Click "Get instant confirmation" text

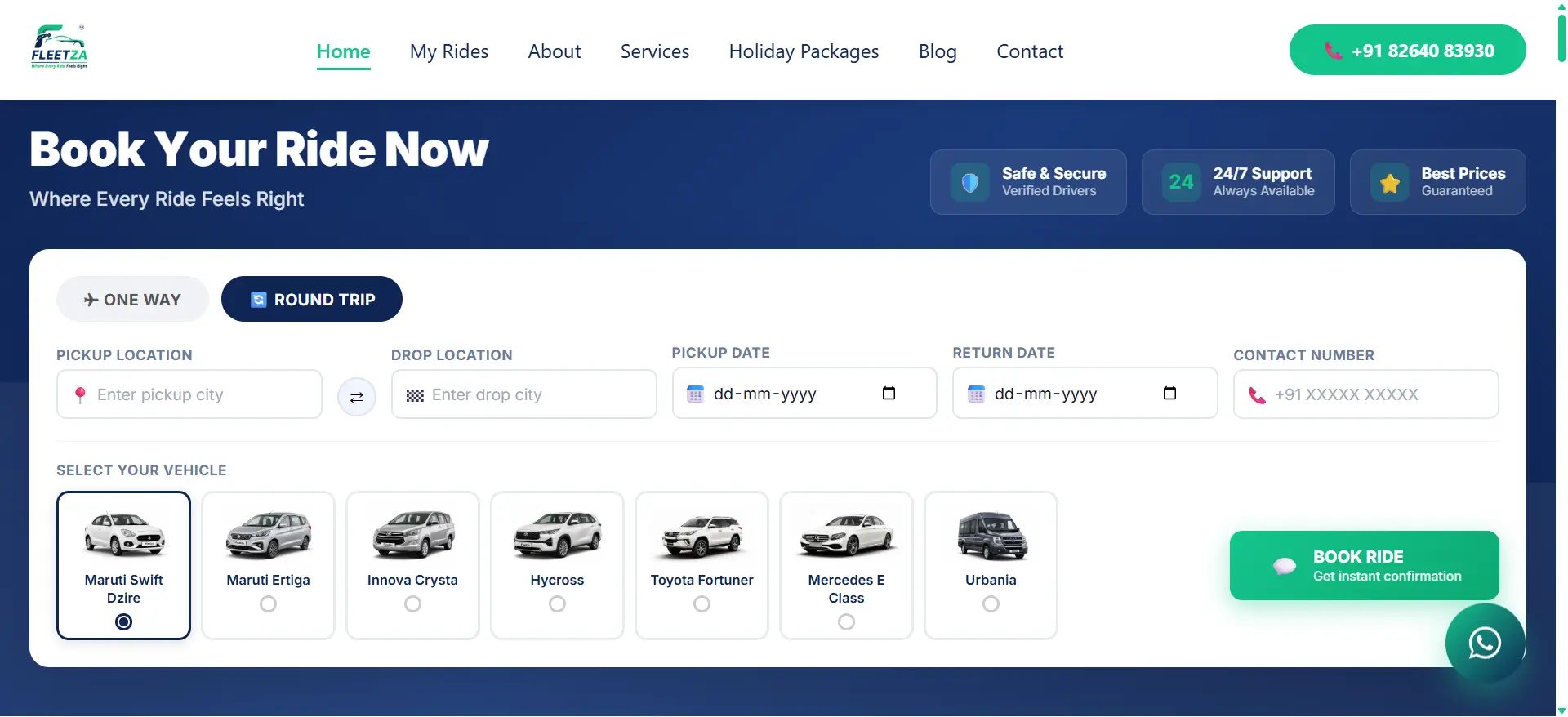pos(1387,577)
